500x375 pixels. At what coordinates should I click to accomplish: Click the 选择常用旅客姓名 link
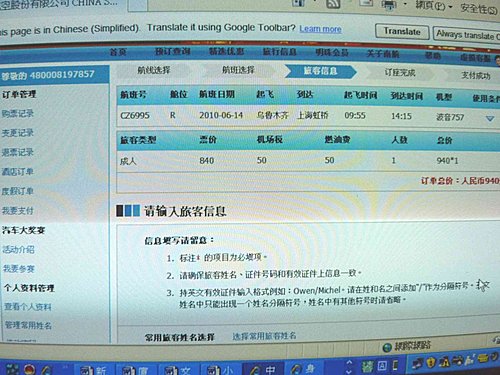tap(264, 336)
